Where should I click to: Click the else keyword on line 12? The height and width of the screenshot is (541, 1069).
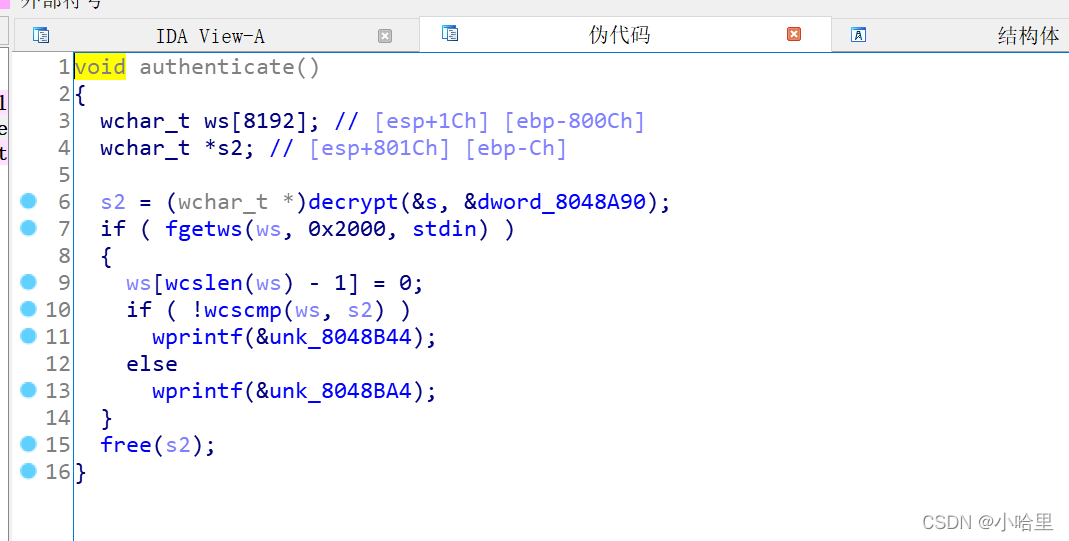coord(151,364)
